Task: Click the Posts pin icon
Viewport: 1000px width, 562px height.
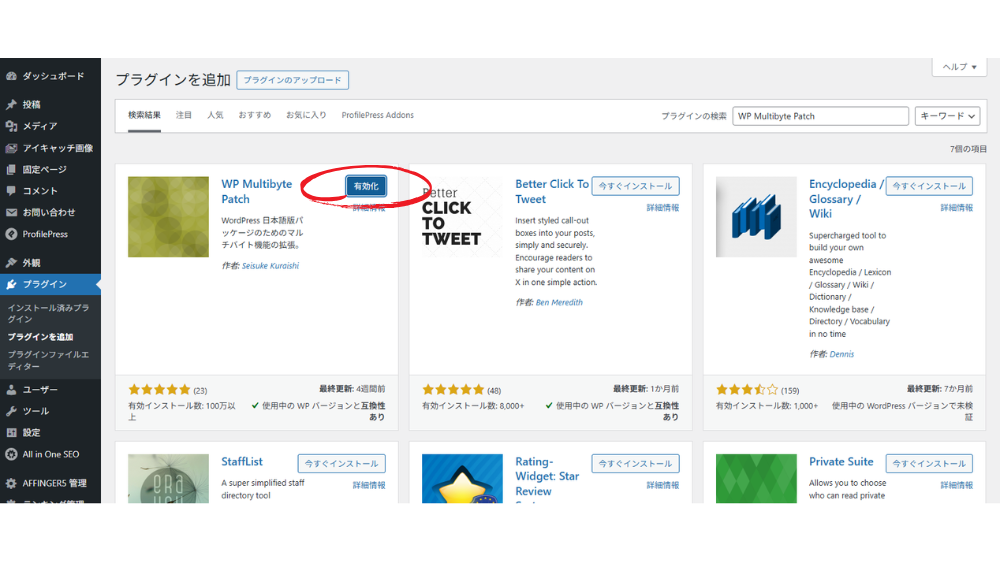Action: tap(11, 105)
